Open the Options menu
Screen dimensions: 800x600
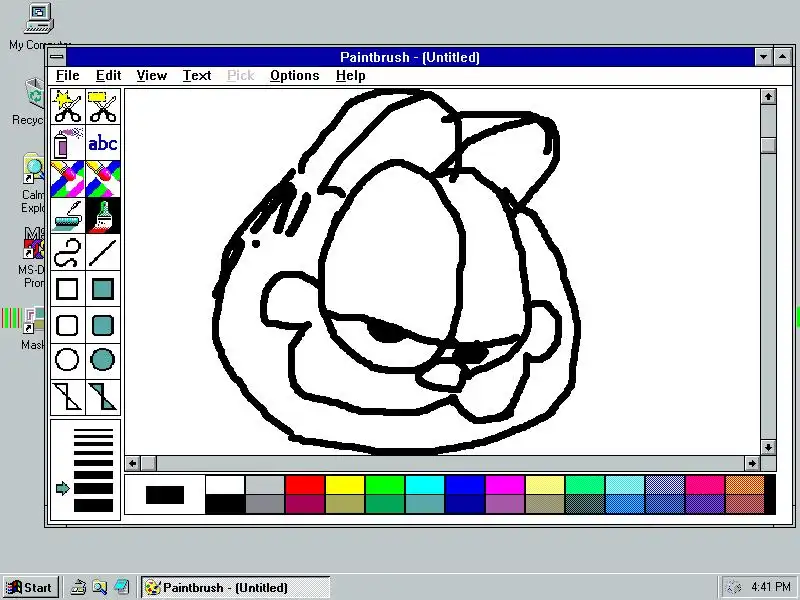(x=294, y=76)
